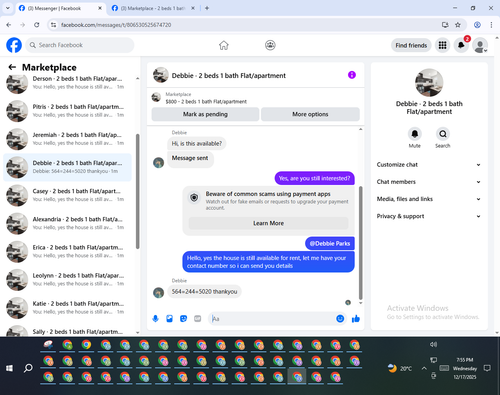
Task: Open the Menu grid icon
Action: tap(442, 45)
